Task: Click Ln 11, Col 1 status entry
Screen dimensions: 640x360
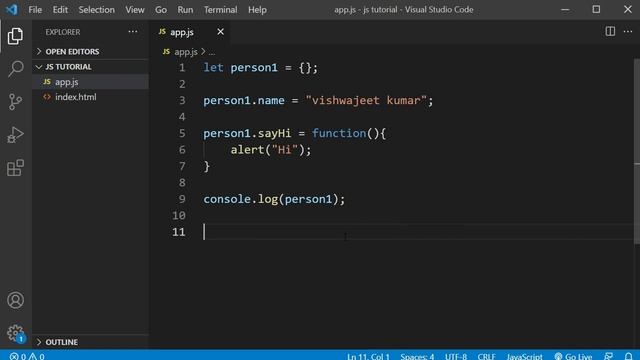Action: pyautogui.click(x=368, y=356)
